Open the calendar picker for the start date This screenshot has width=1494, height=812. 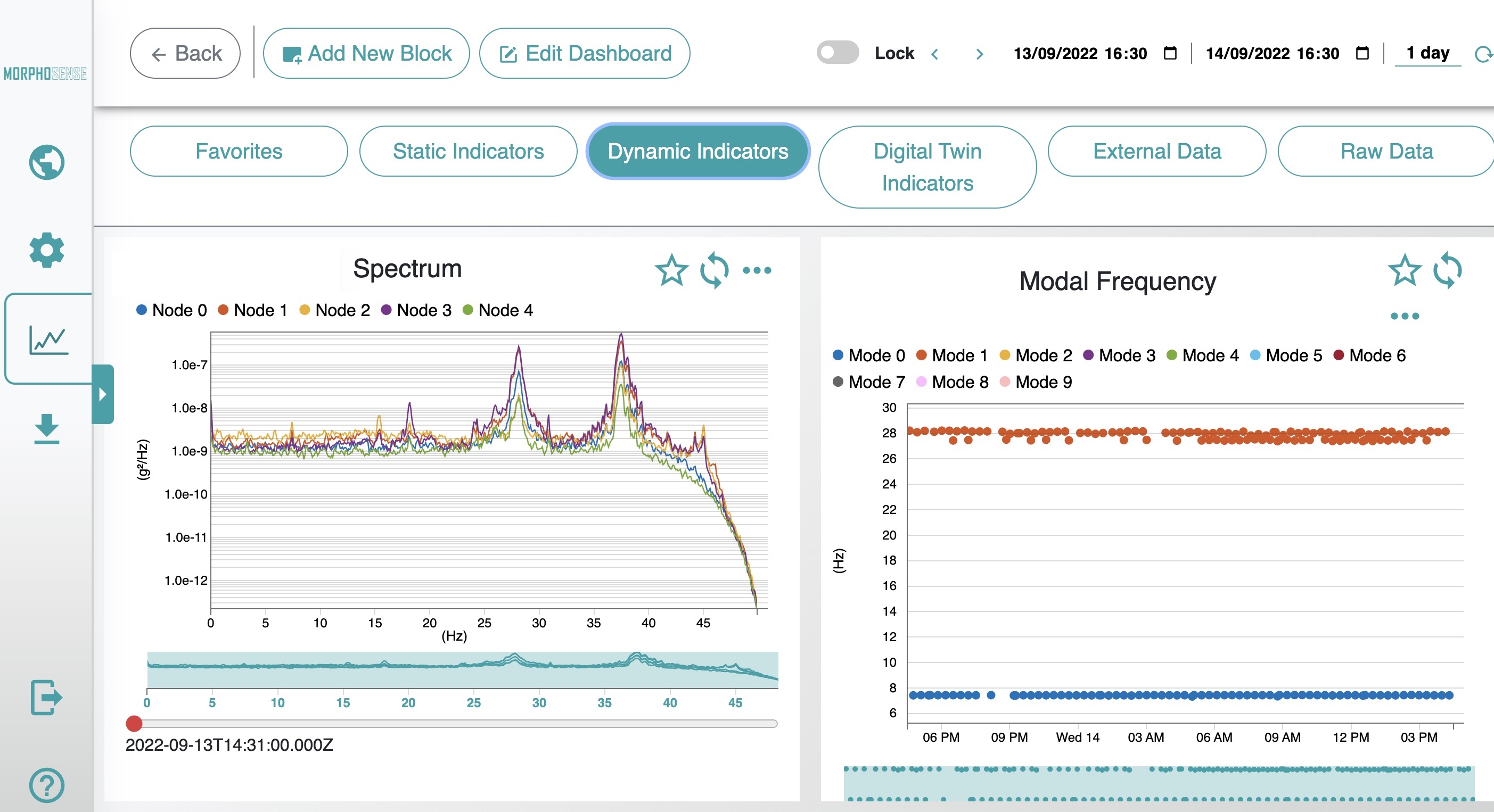point(1169,53)
